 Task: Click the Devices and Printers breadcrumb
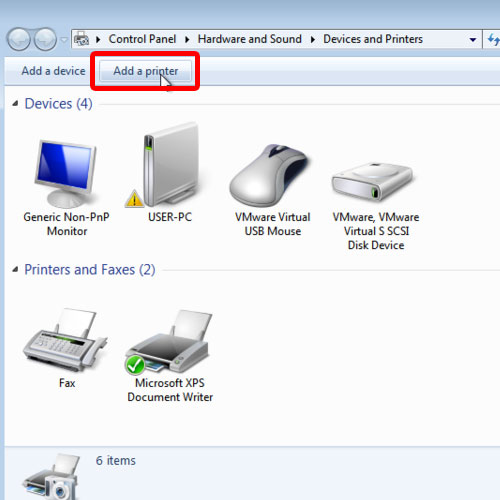pos(373,39)
